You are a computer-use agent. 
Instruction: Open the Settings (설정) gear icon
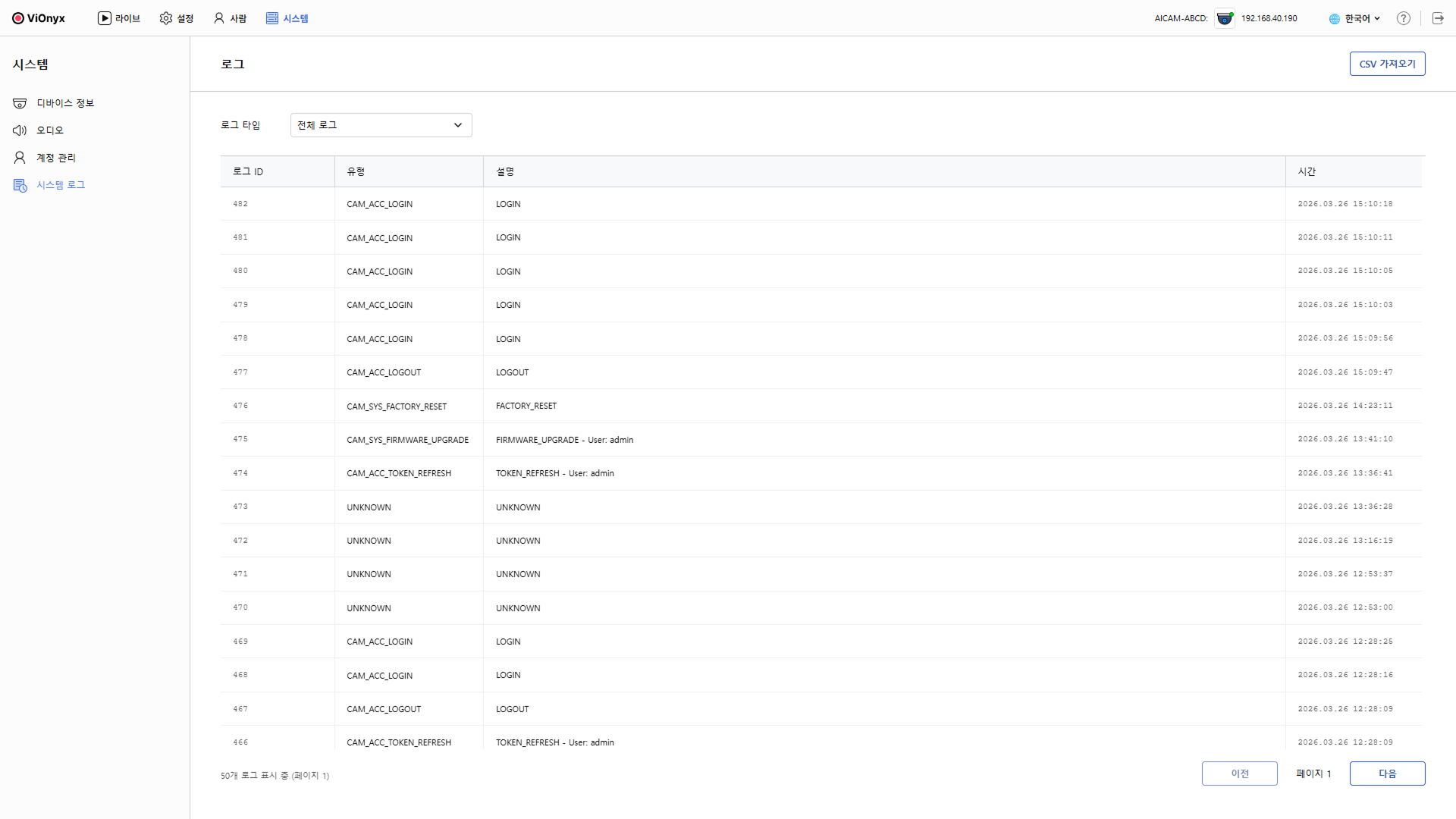tap(166, 18)
